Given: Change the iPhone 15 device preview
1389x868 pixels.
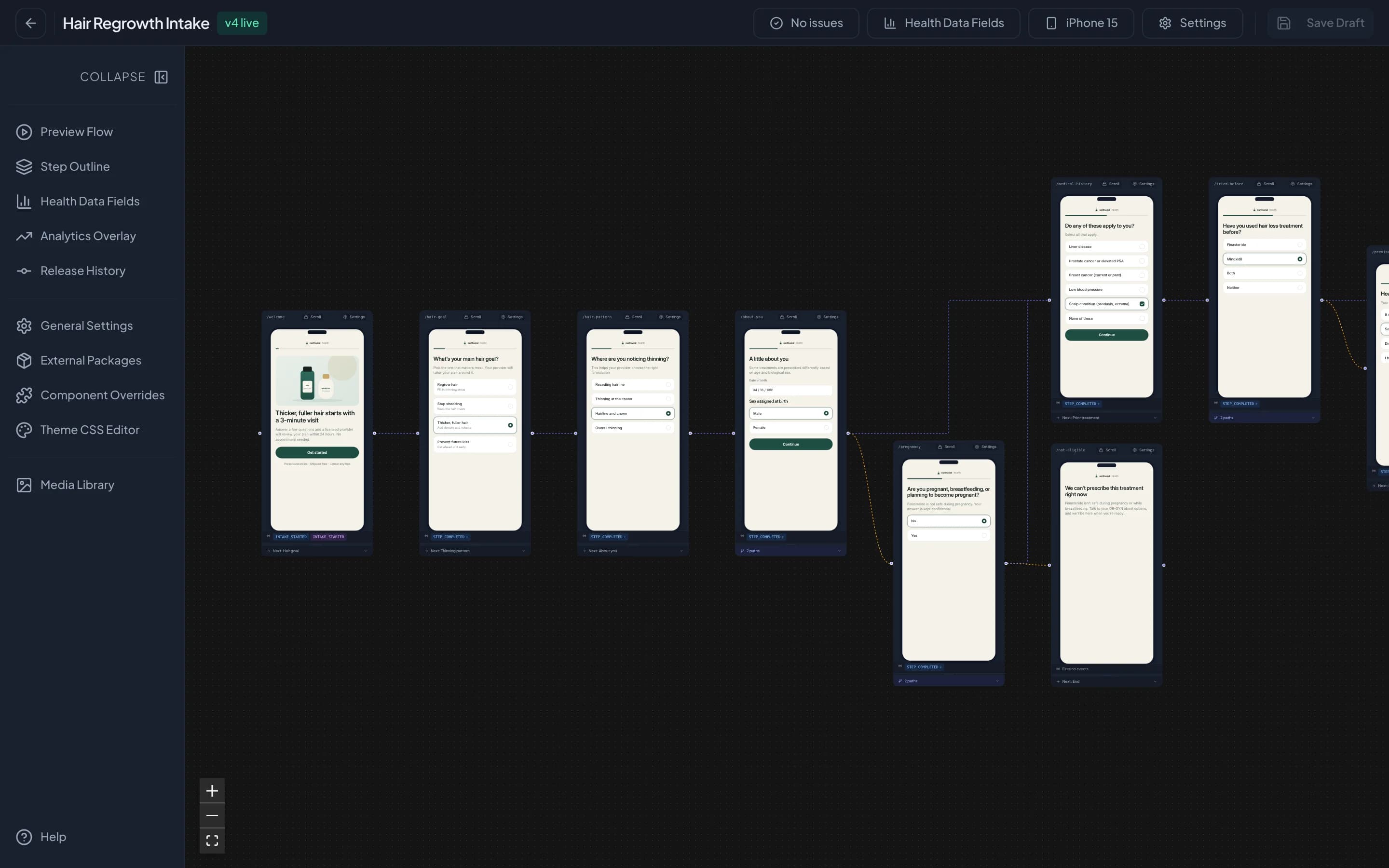Looking at the screenshot, I should [x=1081, y=23].
